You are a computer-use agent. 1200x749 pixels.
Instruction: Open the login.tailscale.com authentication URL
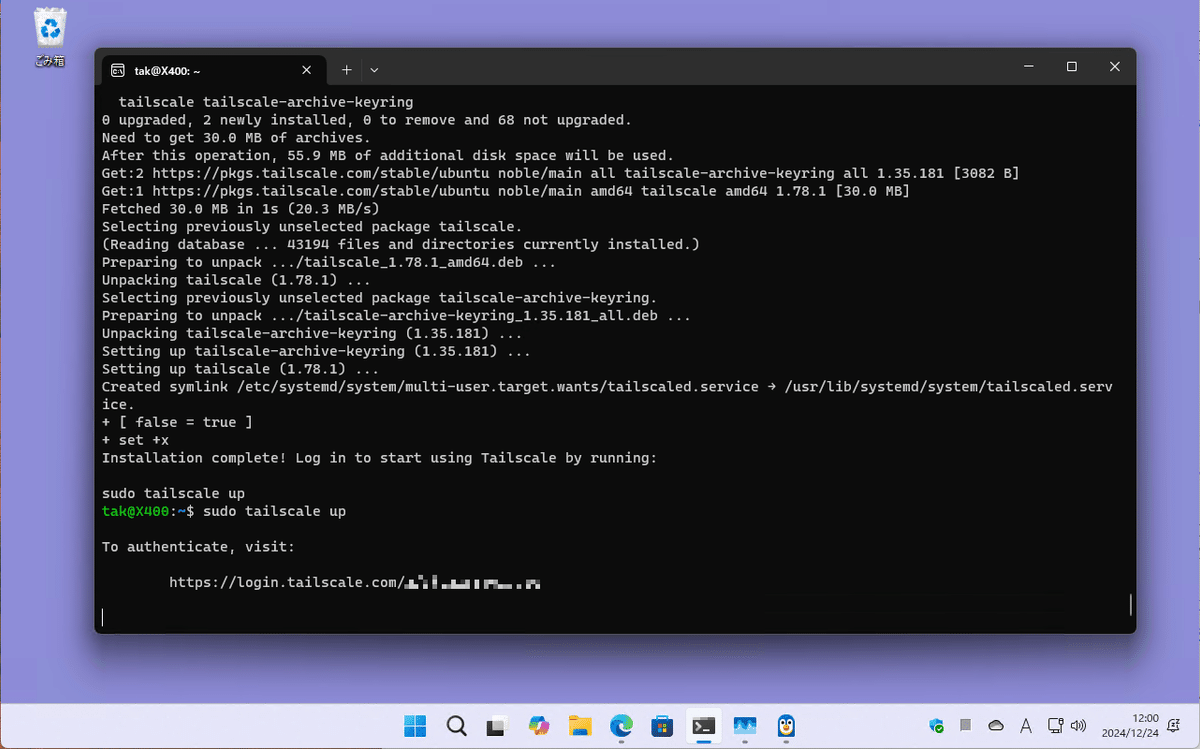(355, 582)
